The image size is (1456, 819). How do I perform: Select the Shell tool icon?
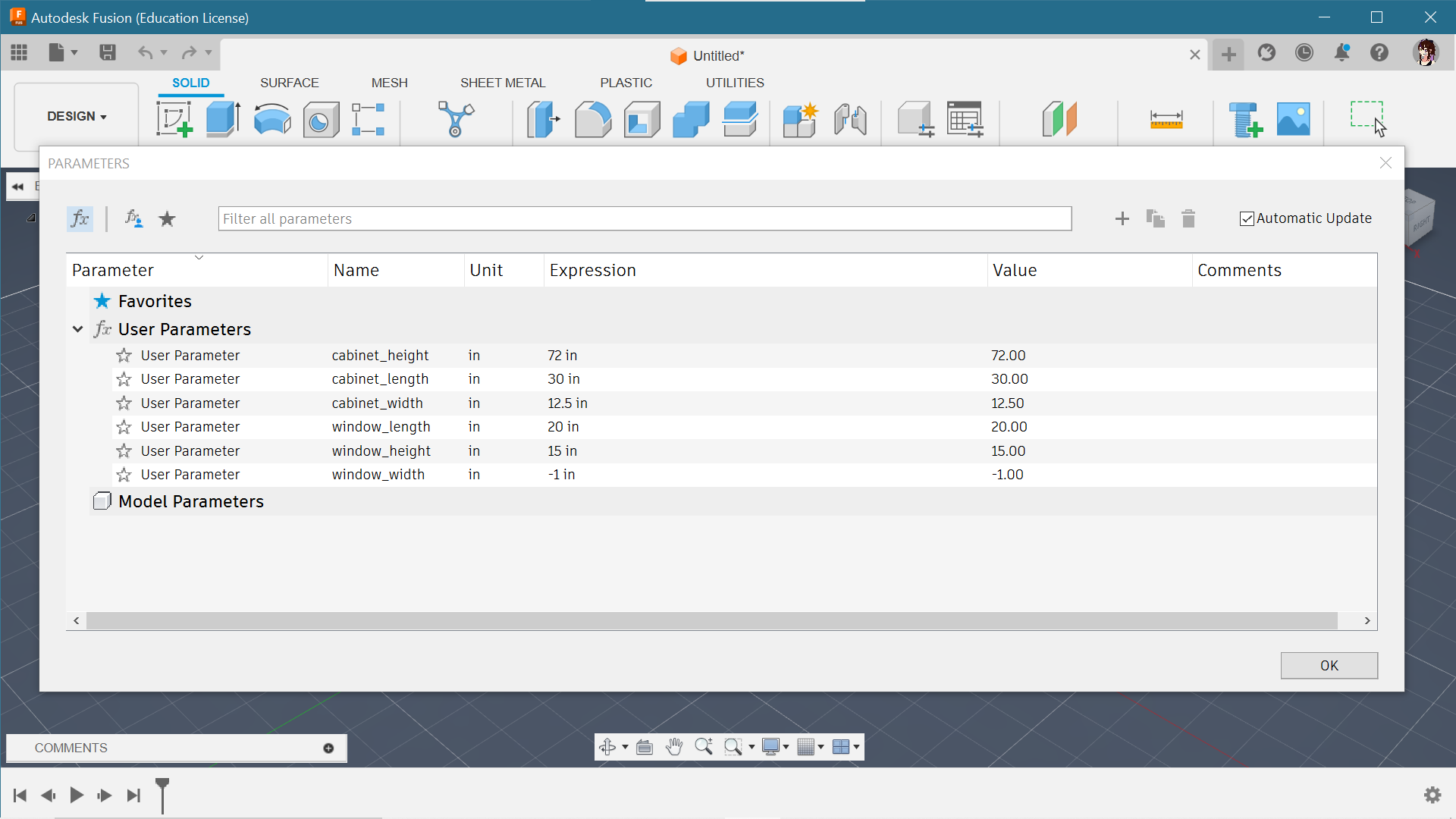pos(642,120)
